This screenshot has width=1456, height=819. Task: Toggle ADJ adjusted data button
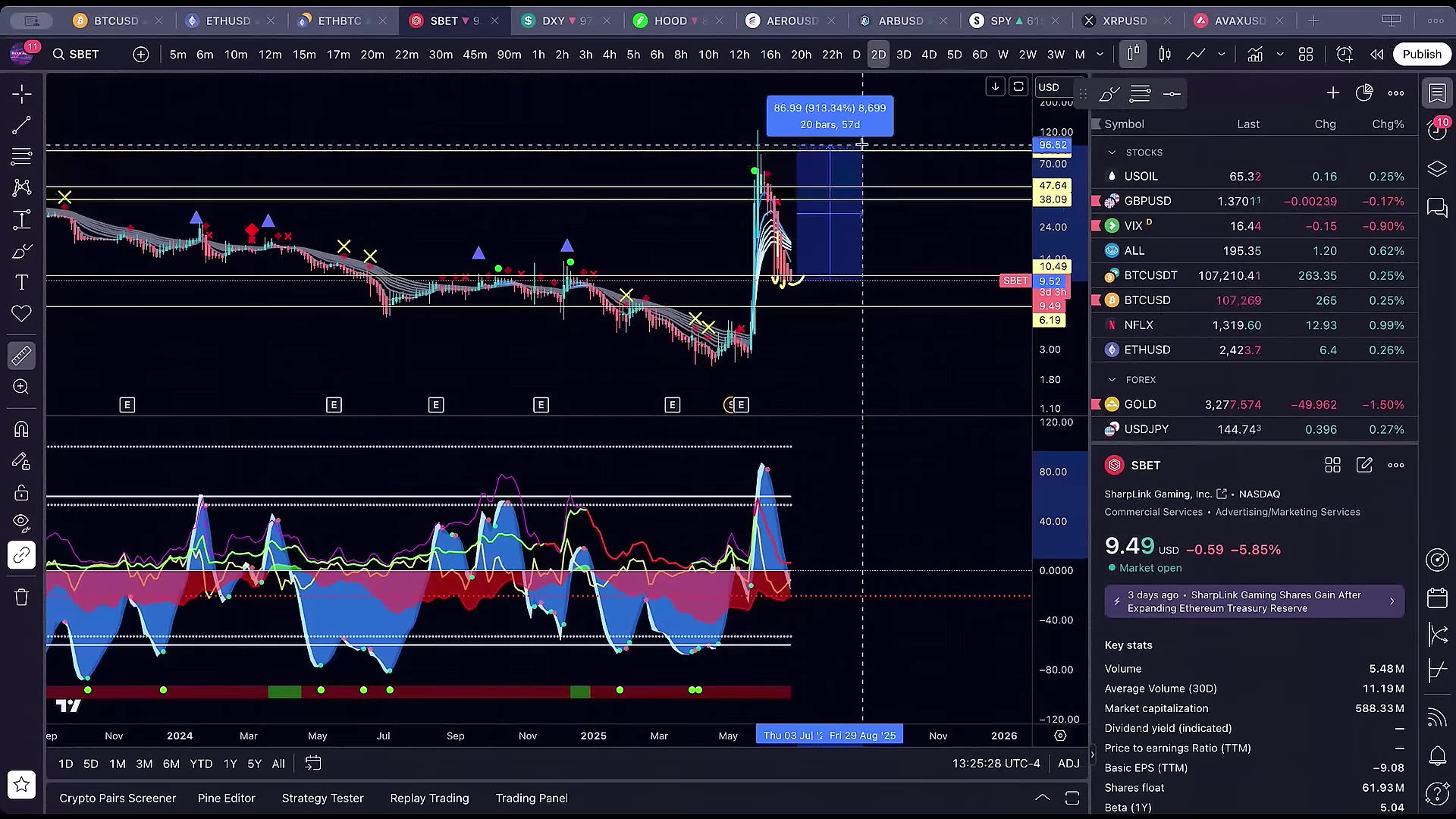pyautogui.click(x=1068, y=764)
